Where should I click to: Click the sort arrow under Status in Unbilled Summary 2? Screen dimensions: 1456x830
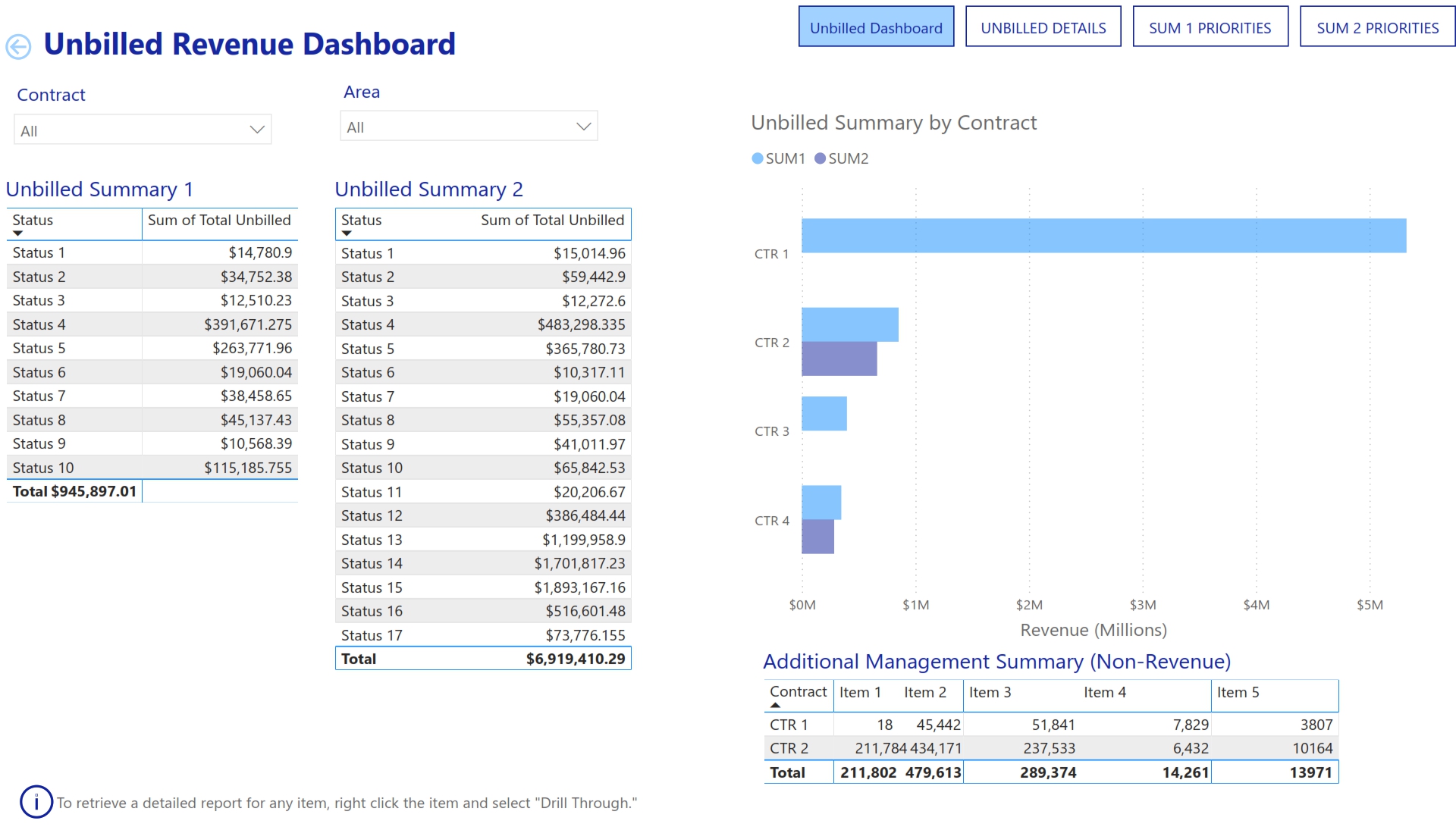click(347, 234)
